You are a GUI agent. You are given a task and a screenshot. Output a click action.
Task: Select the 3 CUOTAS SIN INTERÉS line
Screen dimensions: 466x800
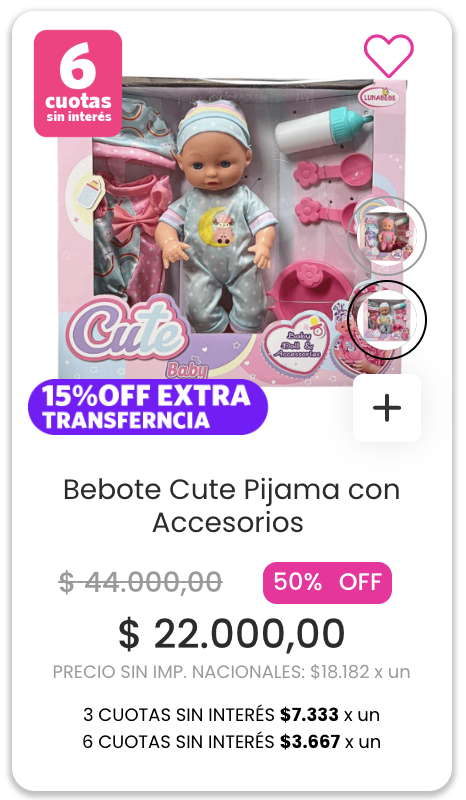coord(232,715)
